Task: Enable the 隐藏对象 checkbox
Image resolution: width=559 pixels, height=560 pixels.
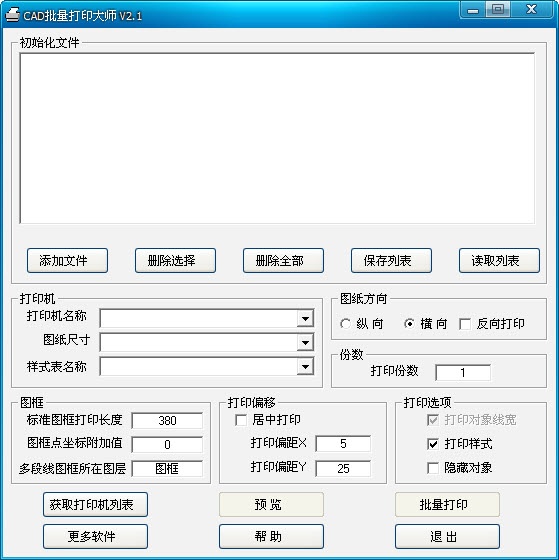Action: (x=433, y=468)
